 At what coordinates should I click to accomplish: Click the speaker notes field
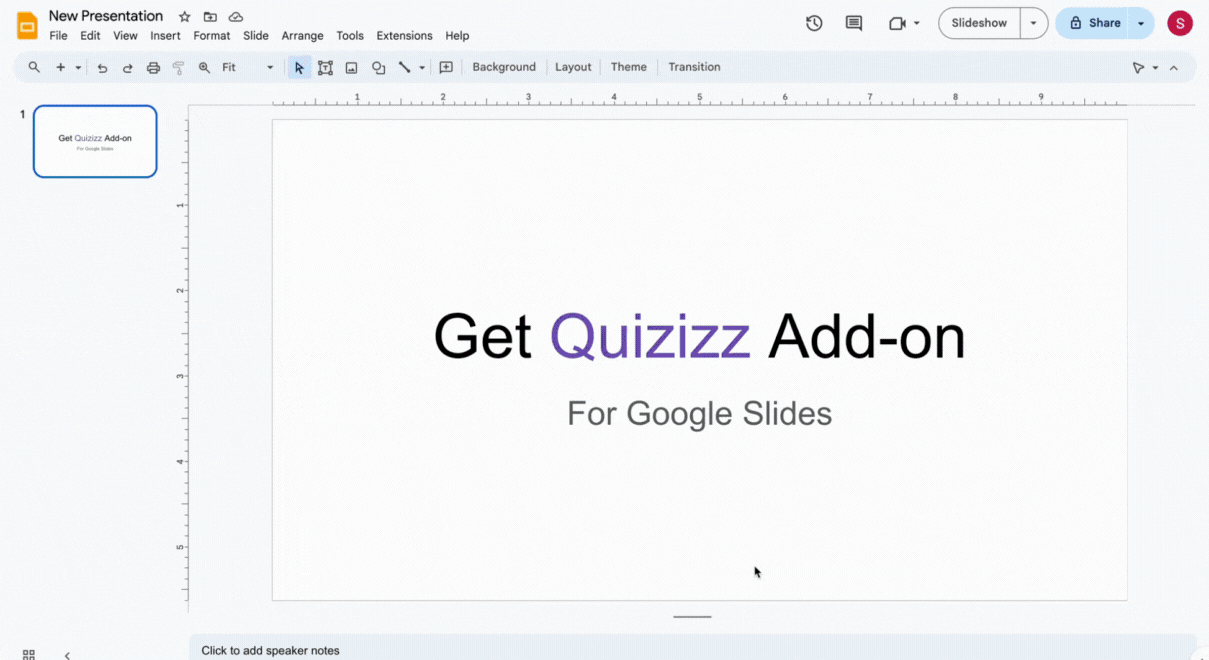pos(692,650)
